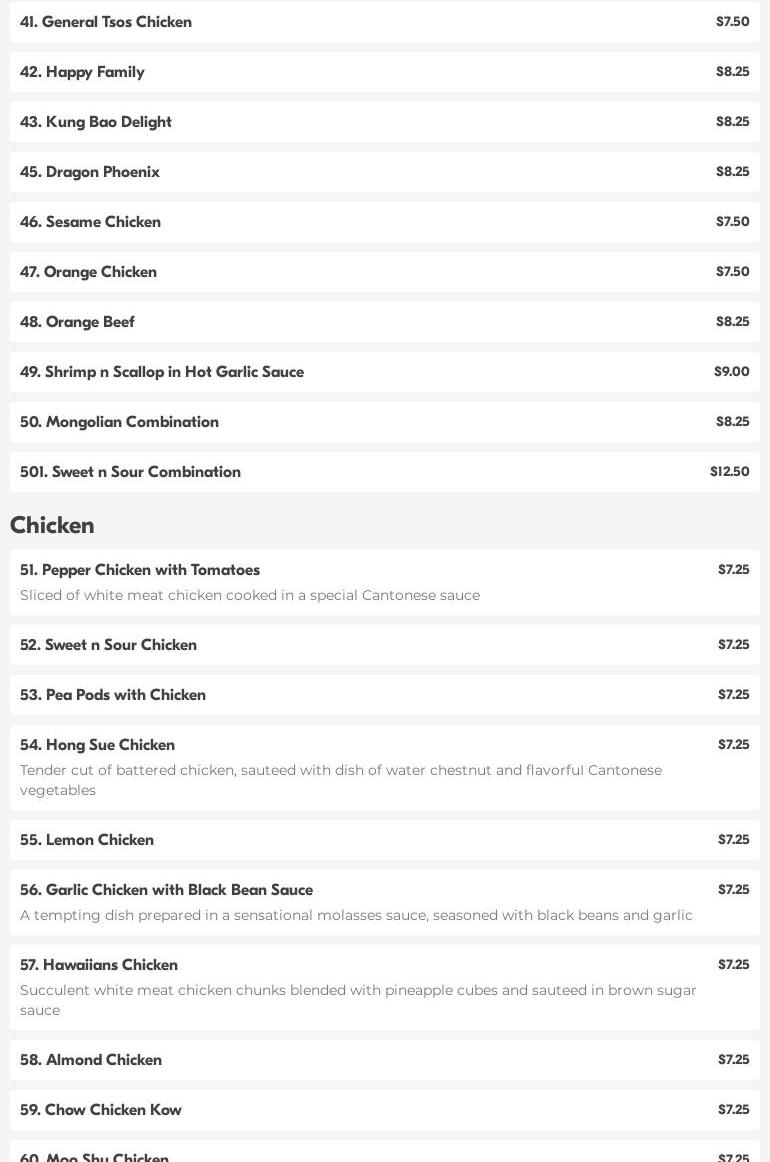Click 57. Hawaiians Chicken item
770x1162 pixels.
point(99,965)
